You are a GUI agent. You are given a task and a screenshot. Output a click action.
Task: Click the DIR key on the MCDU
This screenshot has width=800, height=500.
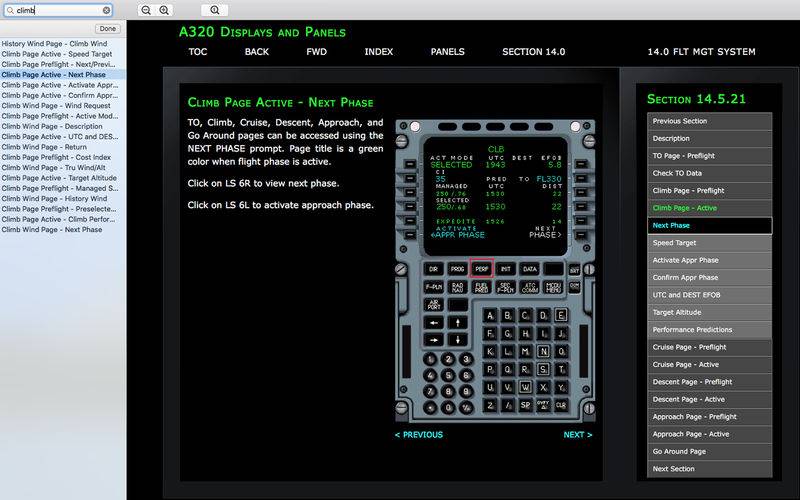pyautogui.click(x=433, y=269)
